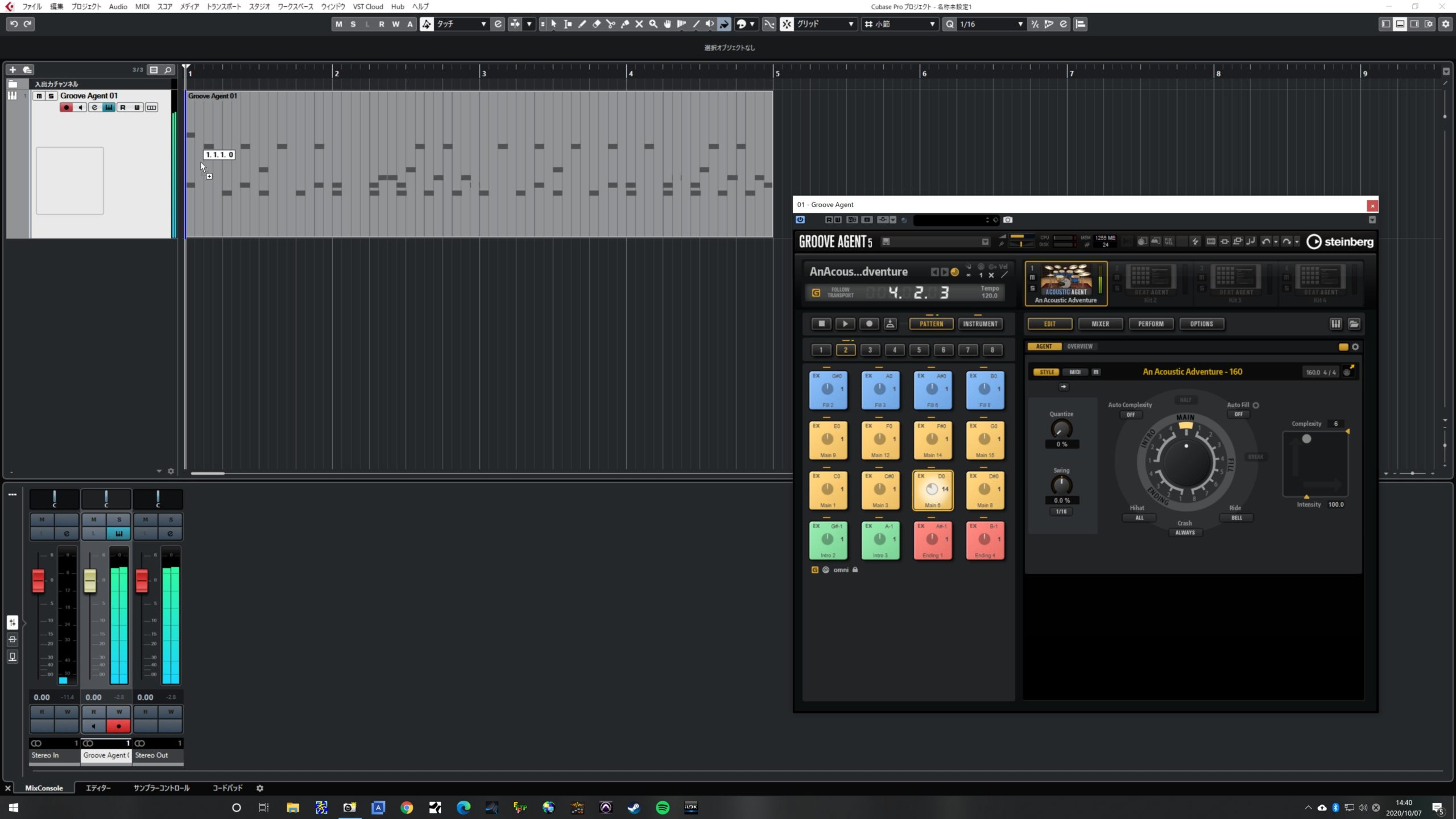Viewport: 1456px width, 819px height.
Task: Toggle Auto Complexity OFF switch
Action: click(x=1131, y=415)
